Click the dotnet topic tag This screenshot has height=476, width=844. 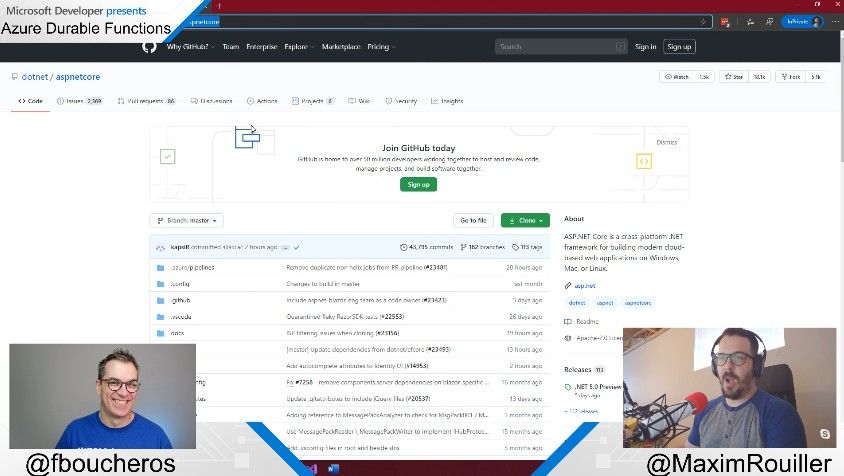pyautogui.click(x=577, y=303)
